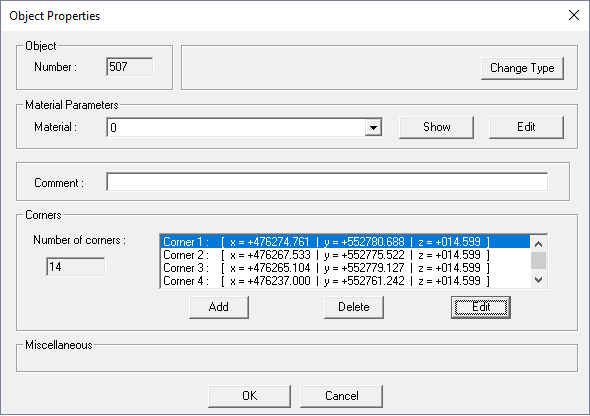Select Corner 1 in the list
Image resolution: width=590 pixels, height=416 pixels.
tap(345, 241)
